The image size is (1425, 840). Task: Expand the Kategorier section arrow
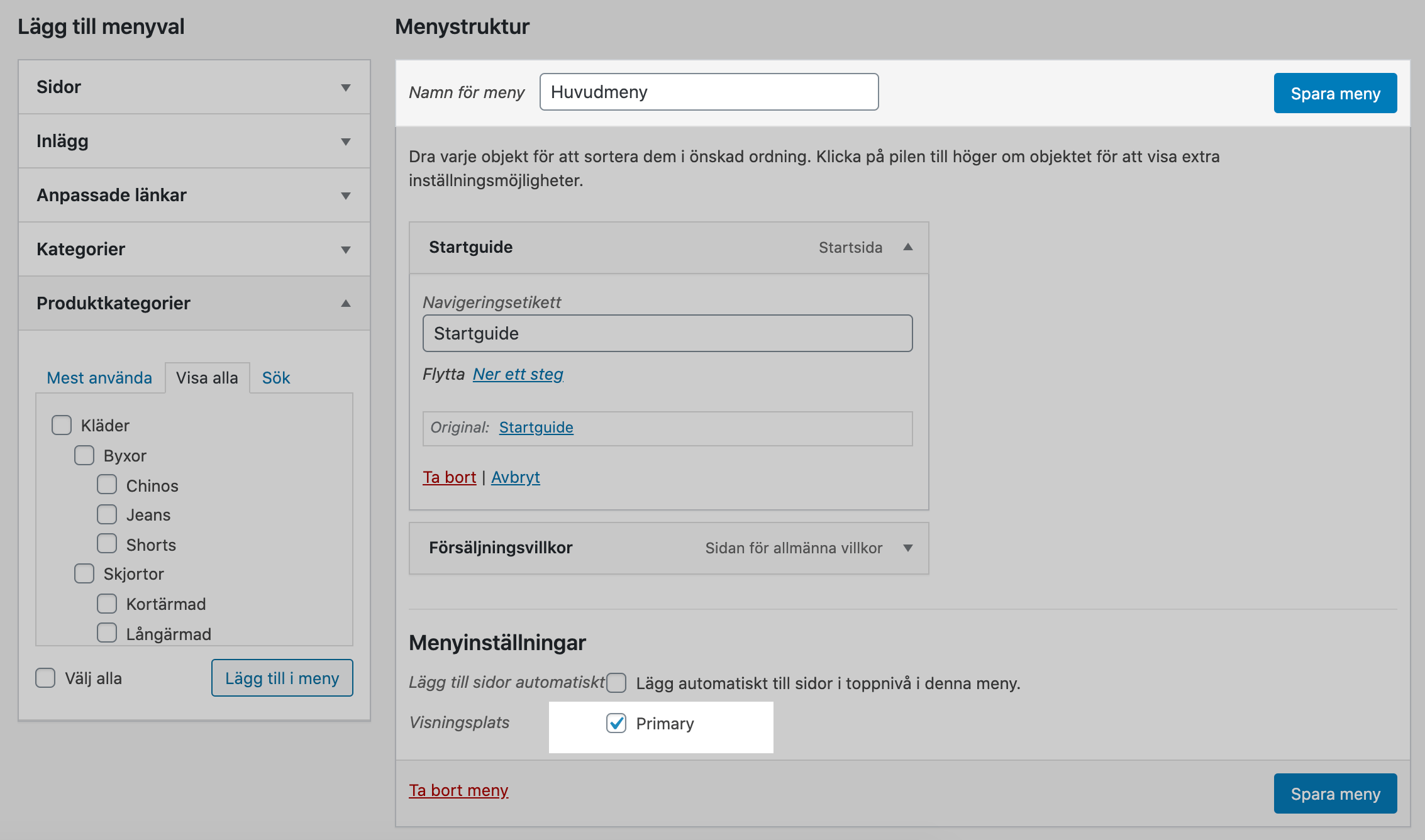click(x=345, y=250)
